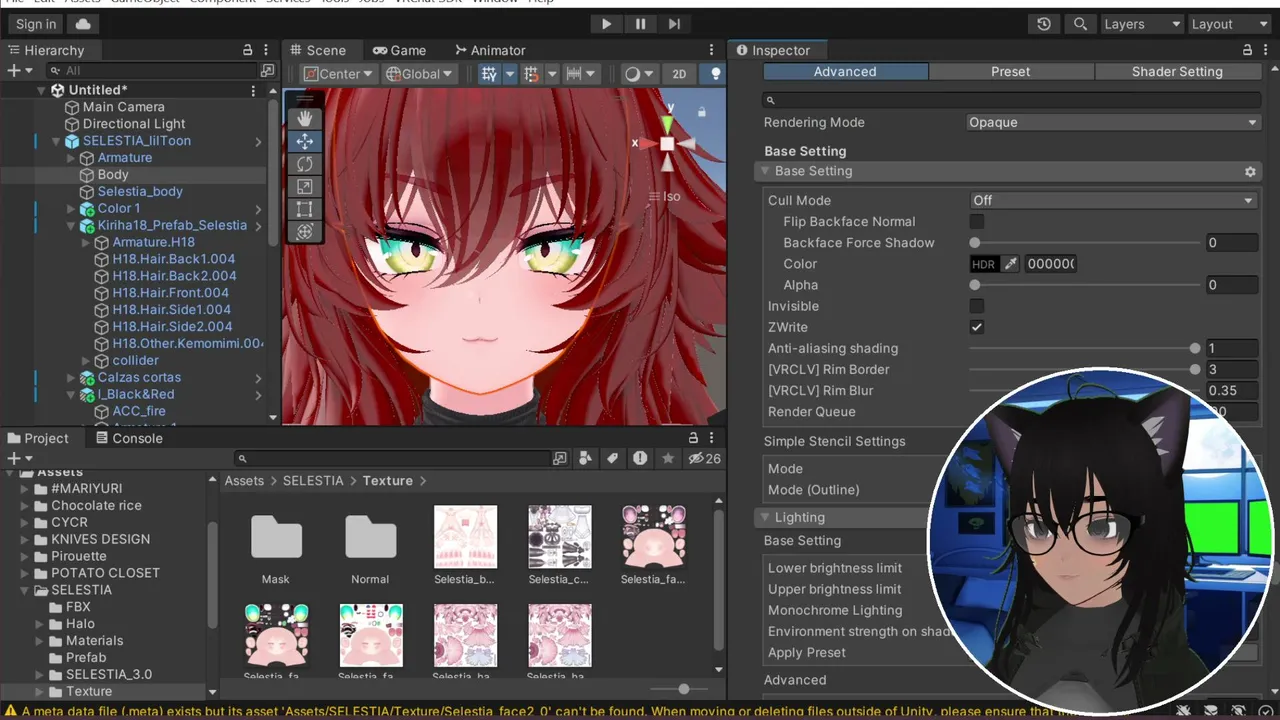Image resolution: width=1280 pixels, height=720 pixels.
Task: Select the Selestia_body object in Hierarchy
Action: point(140,191)
